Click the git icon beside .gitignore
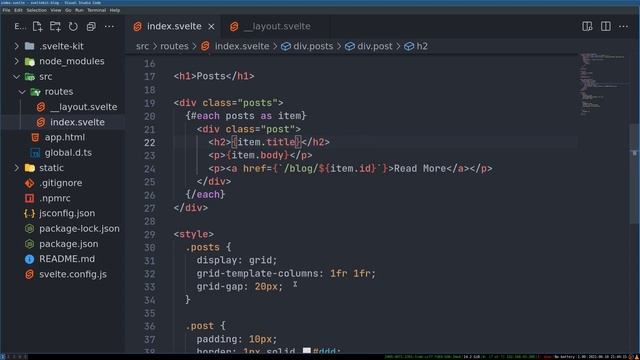Image resolution: width=640 pixels, height=360 pixels. point(29,183)
